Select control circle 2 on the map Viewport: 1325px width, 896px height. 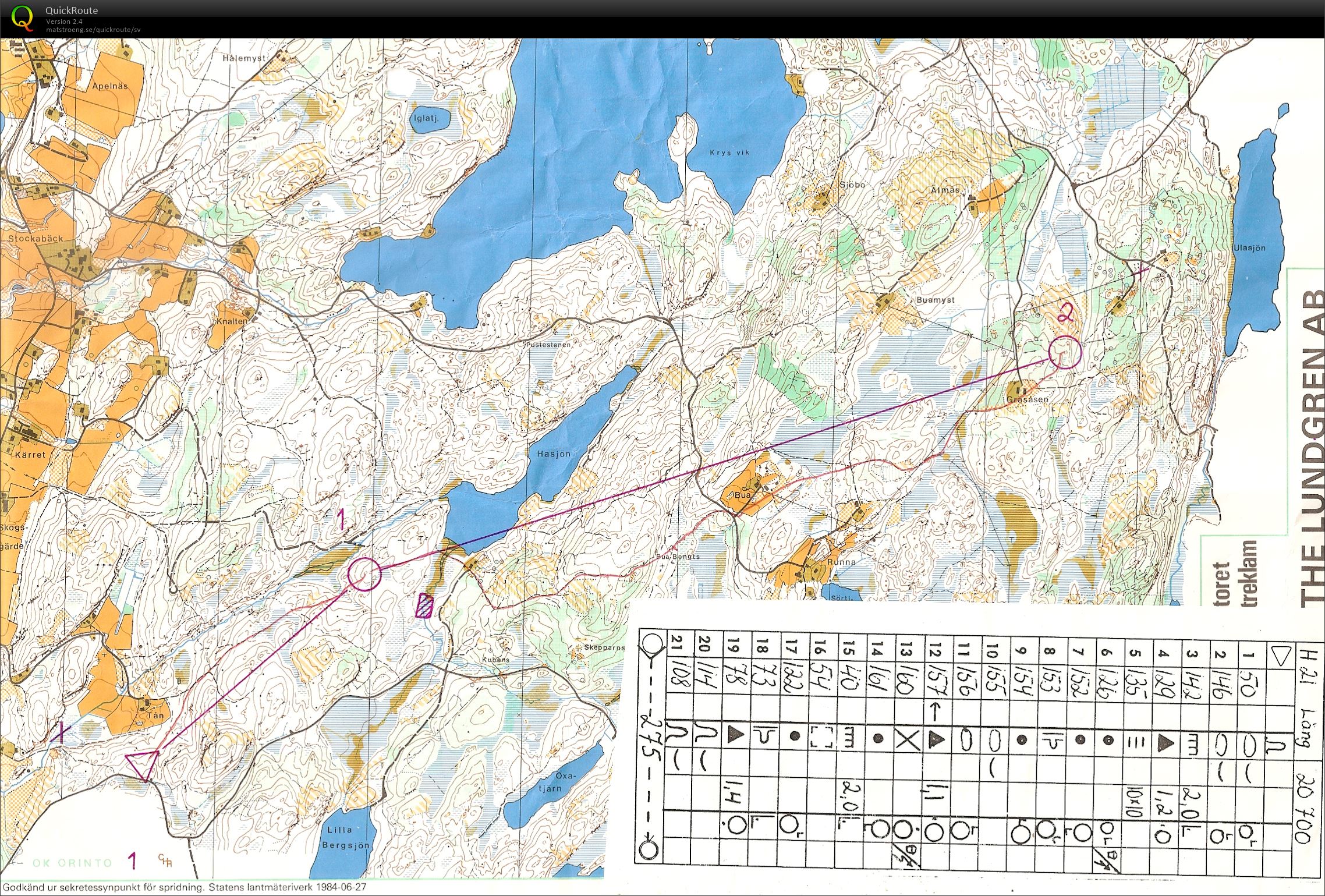pyautogui.click(x=1065, y=353)
